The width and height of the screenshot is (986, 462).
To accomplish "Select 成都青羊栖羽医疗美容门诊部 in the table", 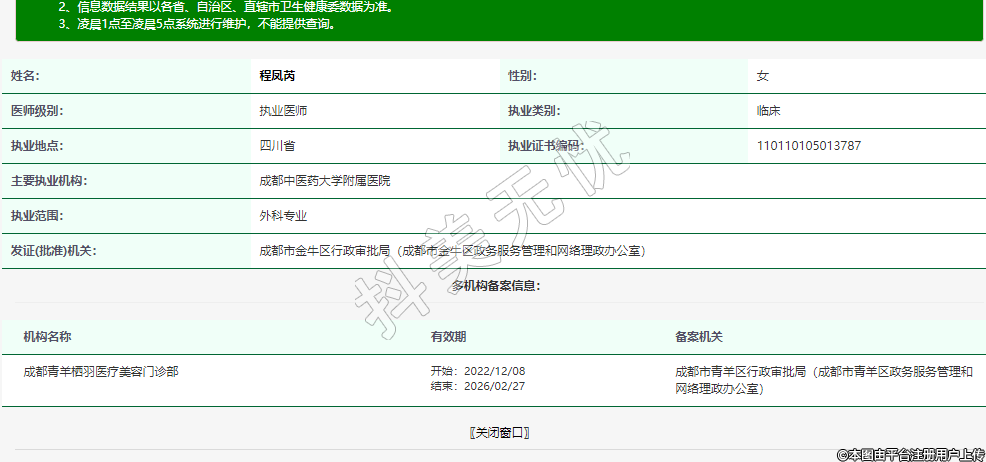I will click(101, 371).
